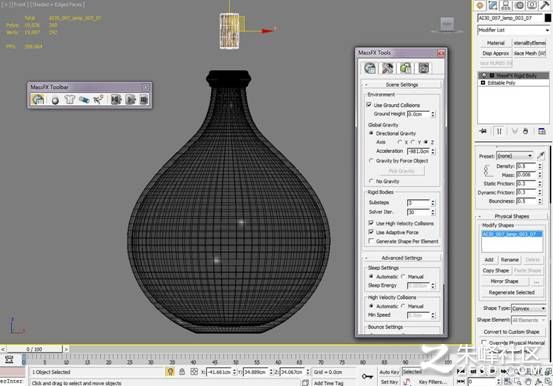Enable Generate Shape Per Element checkbox
Image resolution: width=553 pixels, height=386 pixels.
[x=371, y=241]
